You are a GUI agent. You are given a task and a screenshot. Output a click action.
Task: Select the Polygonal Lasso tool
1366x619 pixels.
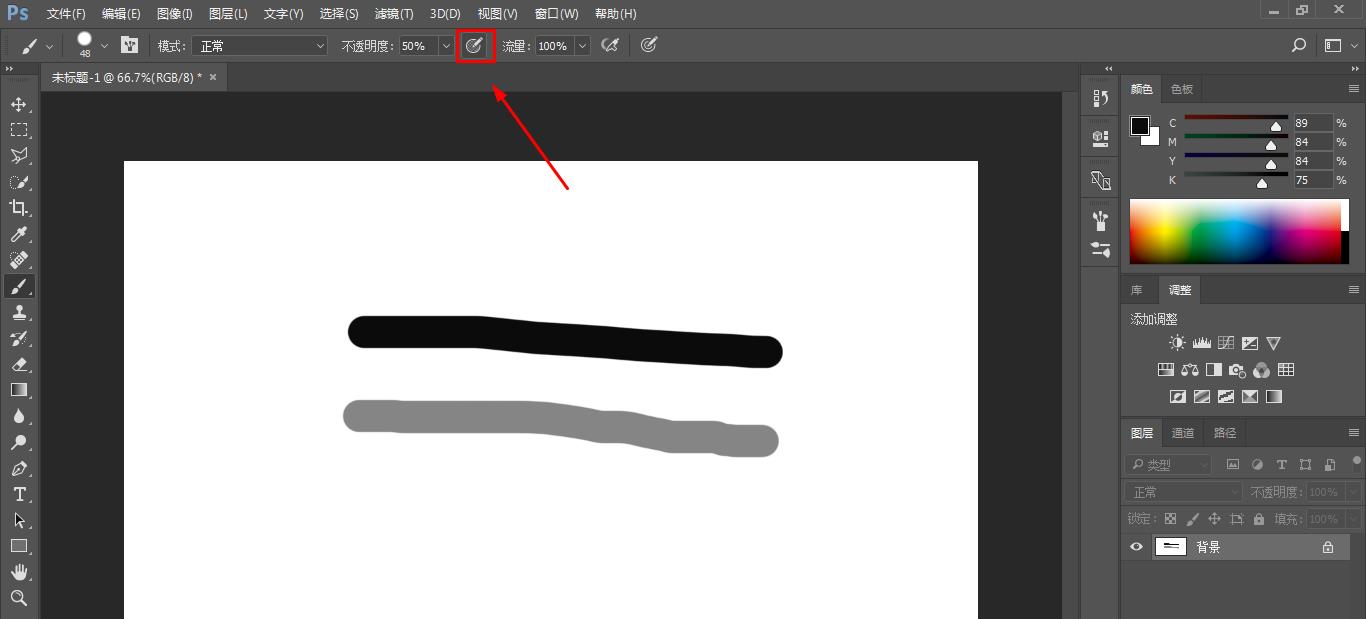coord(19,156)
